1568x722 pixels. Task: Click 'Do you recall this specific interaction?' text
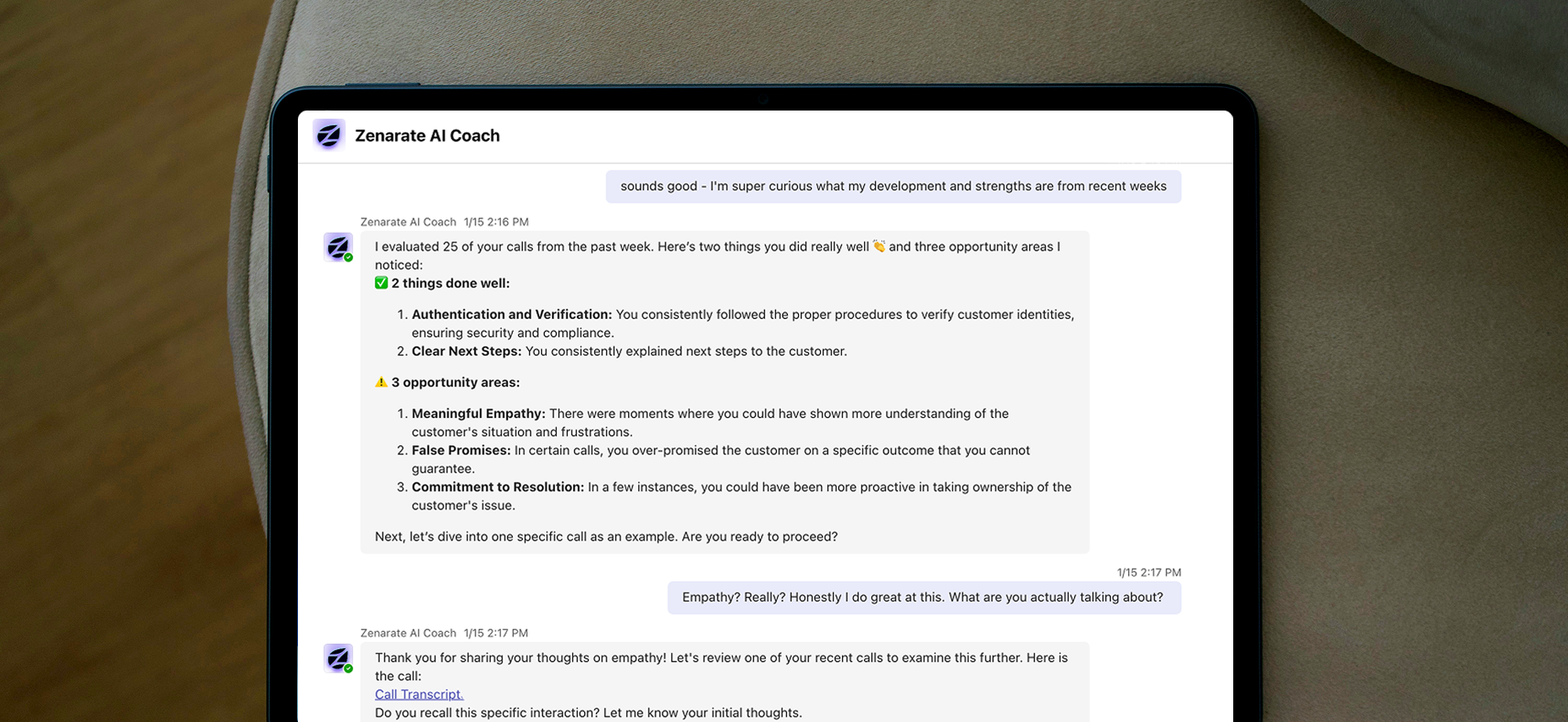(x=486, y=713)
